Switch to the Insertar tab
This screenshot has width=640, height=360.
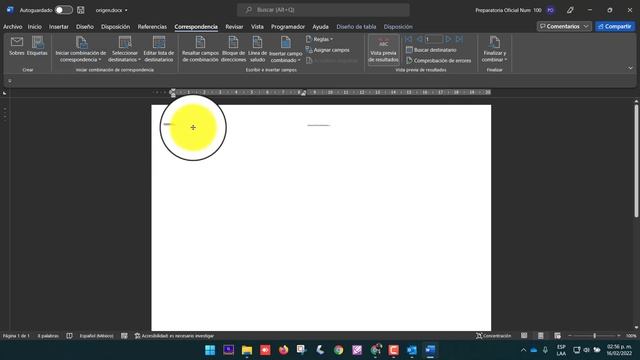coord(59,27)
